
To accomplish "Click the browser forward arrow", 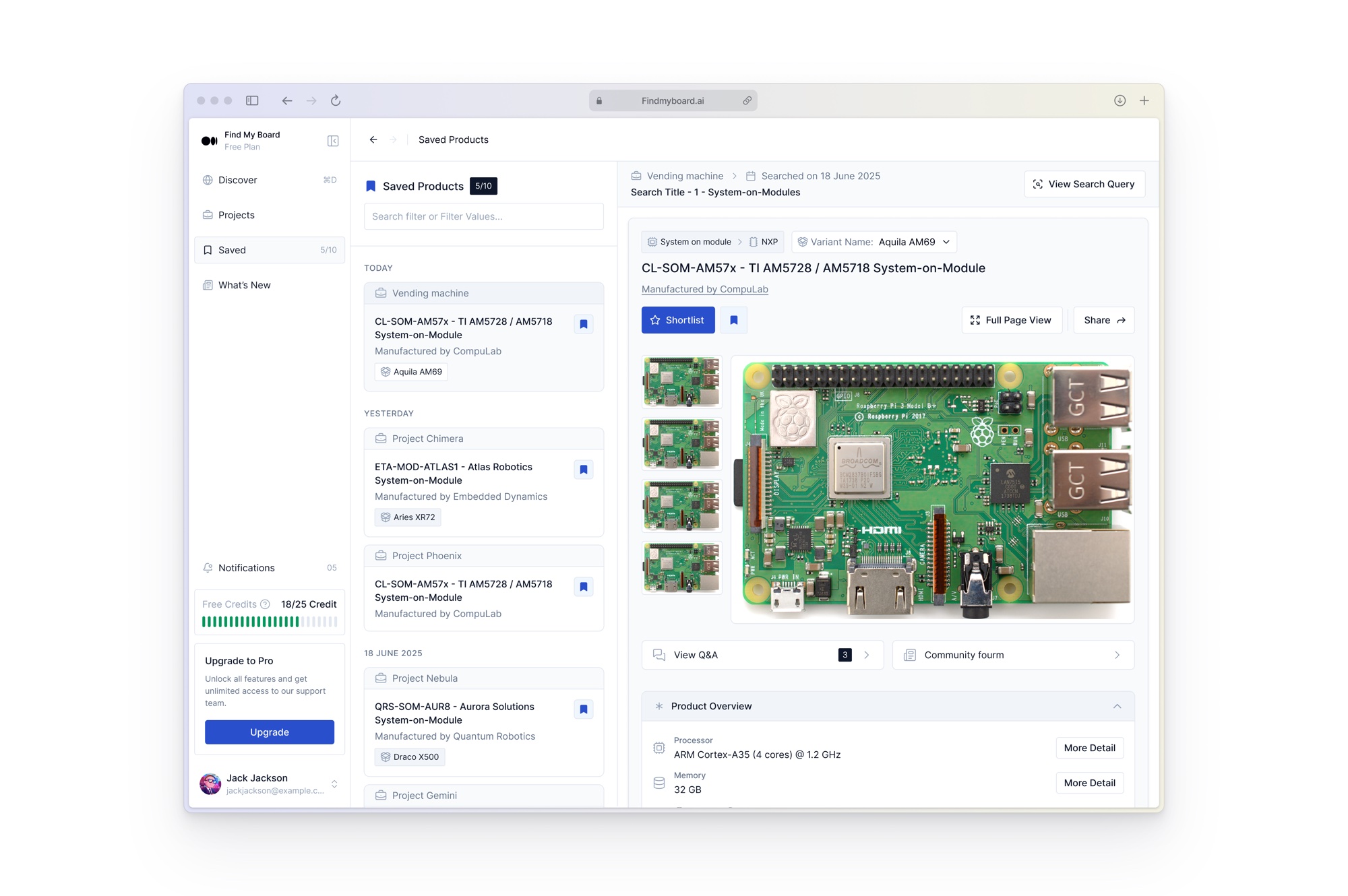I will pos(311,100).
